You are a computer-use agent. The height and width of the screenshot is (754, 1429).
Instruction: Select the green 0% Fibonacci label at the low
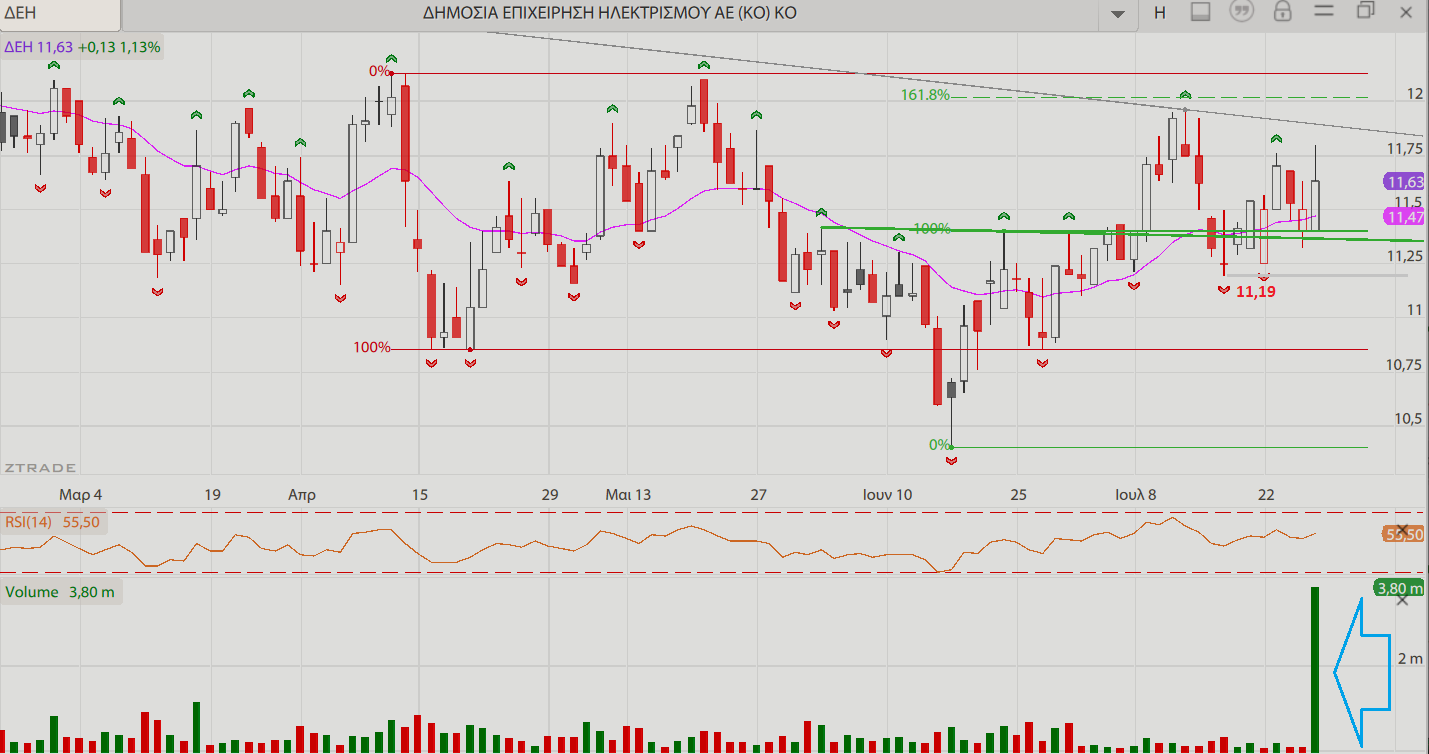[x=939, y=444]
